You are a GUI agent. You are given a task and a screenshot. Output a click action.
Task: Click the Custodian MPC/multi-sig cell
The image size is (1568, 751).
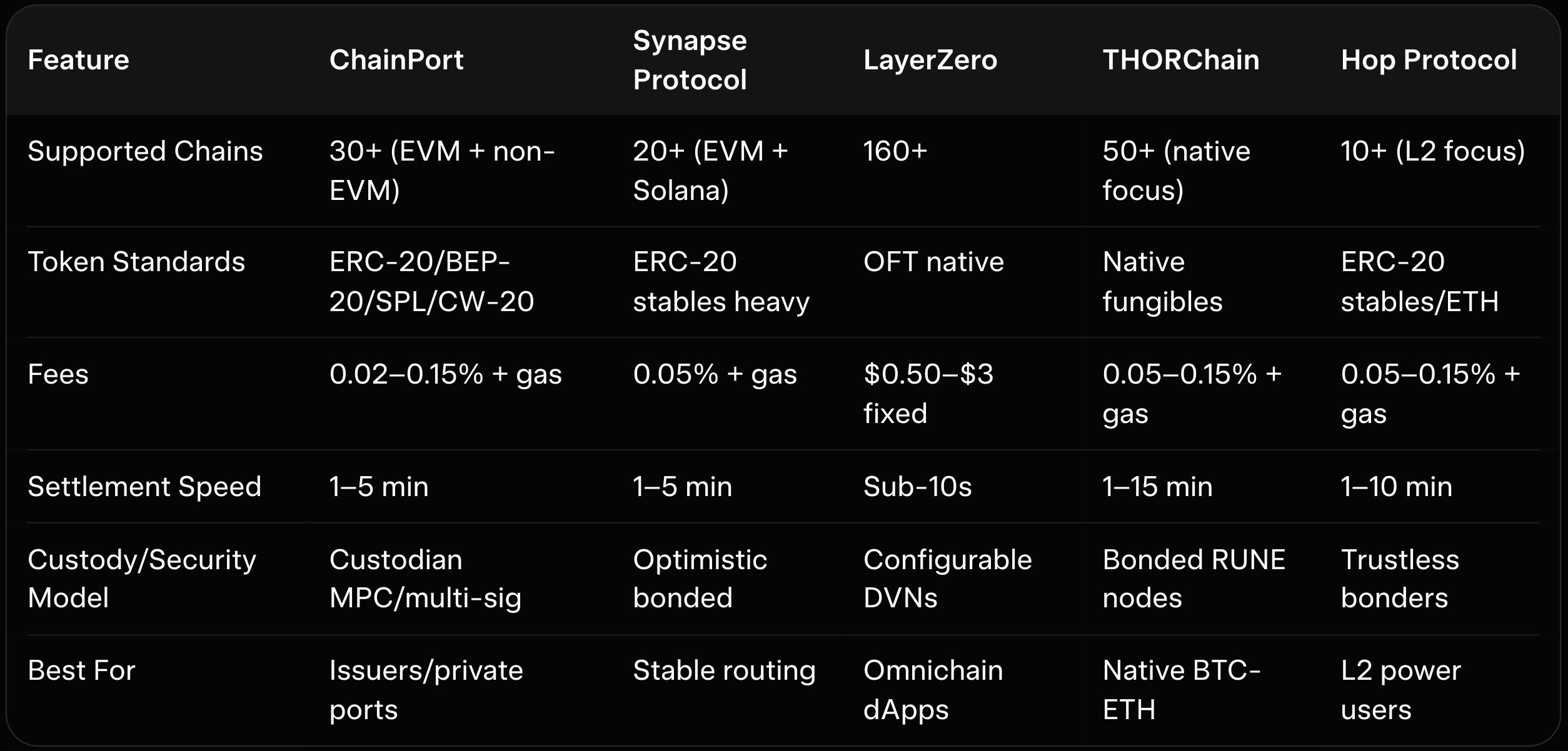pyautogui.click(x=425, y=579)
